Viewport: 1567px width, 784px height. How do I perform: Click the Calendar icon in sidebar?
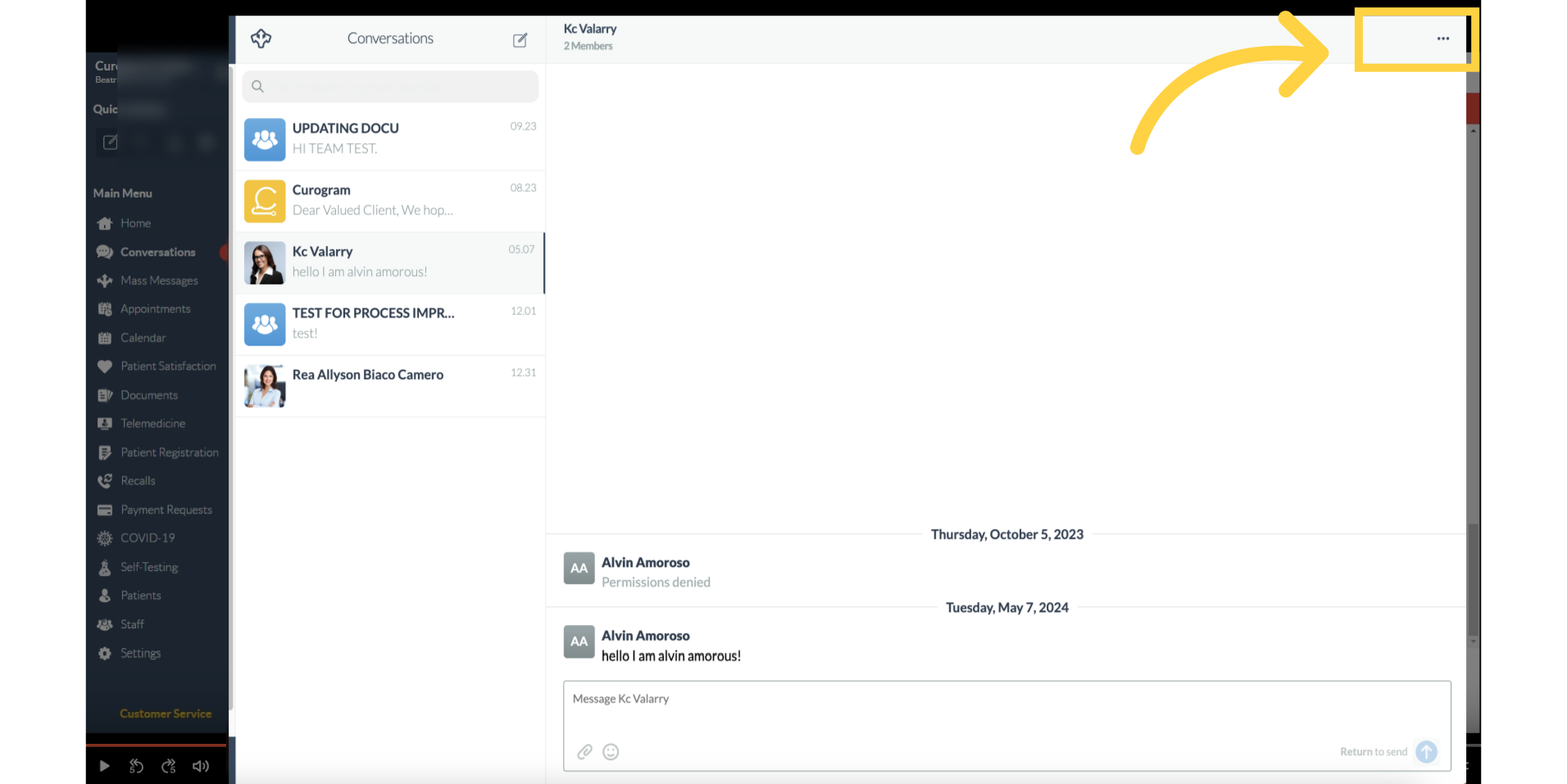point(105,338)
